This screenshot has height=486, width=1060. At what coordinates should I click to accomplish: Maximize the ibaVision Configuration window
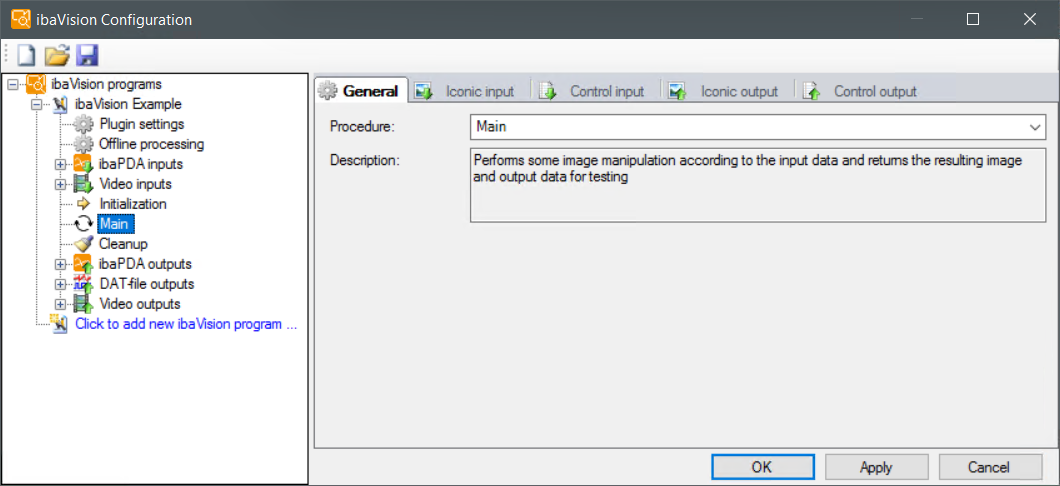(x=973, y=19)
